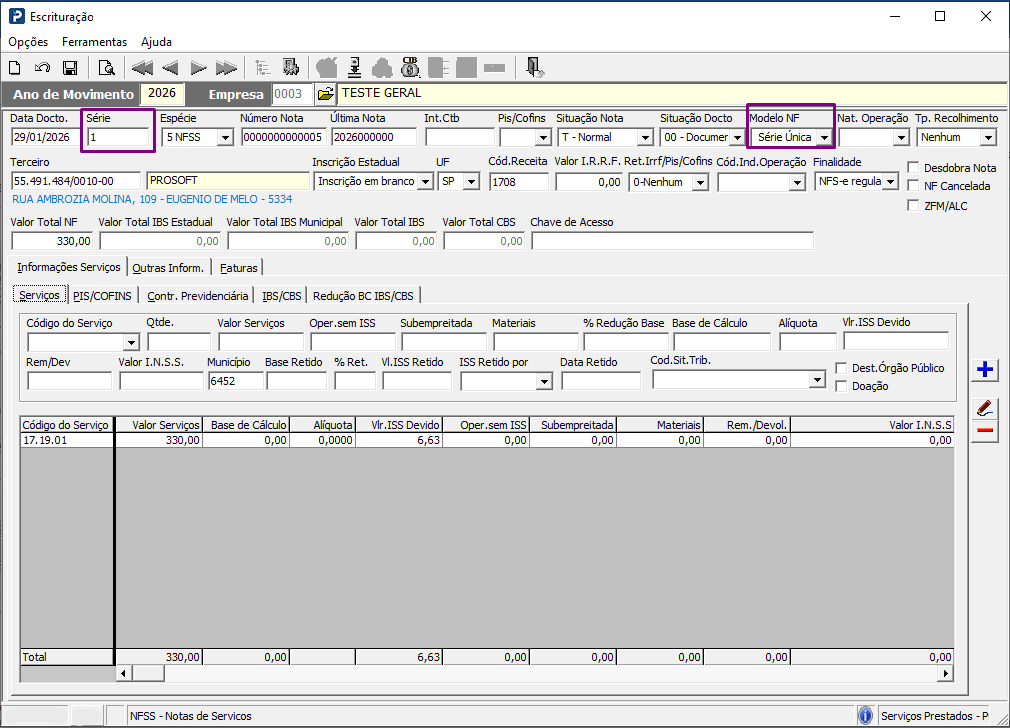Click the address link RUA AMBROZIA MOLINA
The width and height of the screenshot is (1010, 728).
click(x=152, y=199)
